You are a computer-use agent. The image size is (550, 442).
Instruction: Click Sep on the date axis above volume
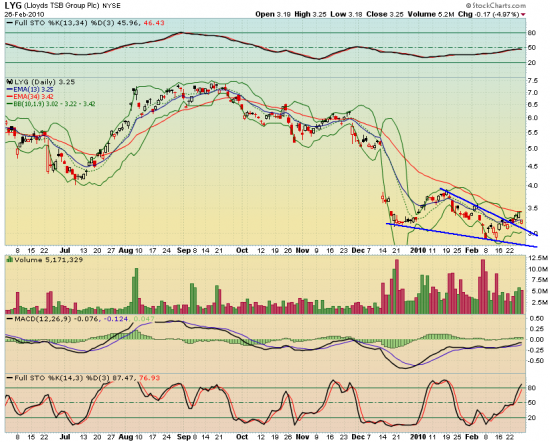point(184,250)
